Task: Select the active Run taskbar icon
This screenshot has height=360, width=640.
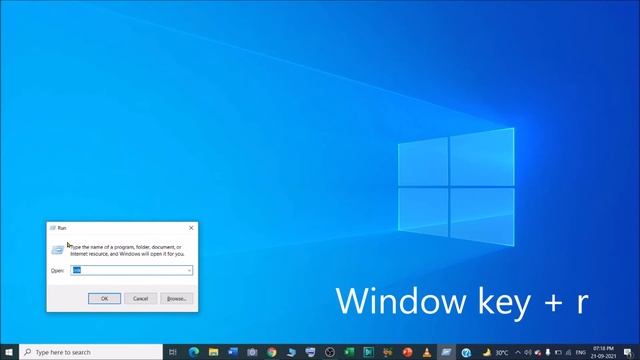Action: [446, 352]
